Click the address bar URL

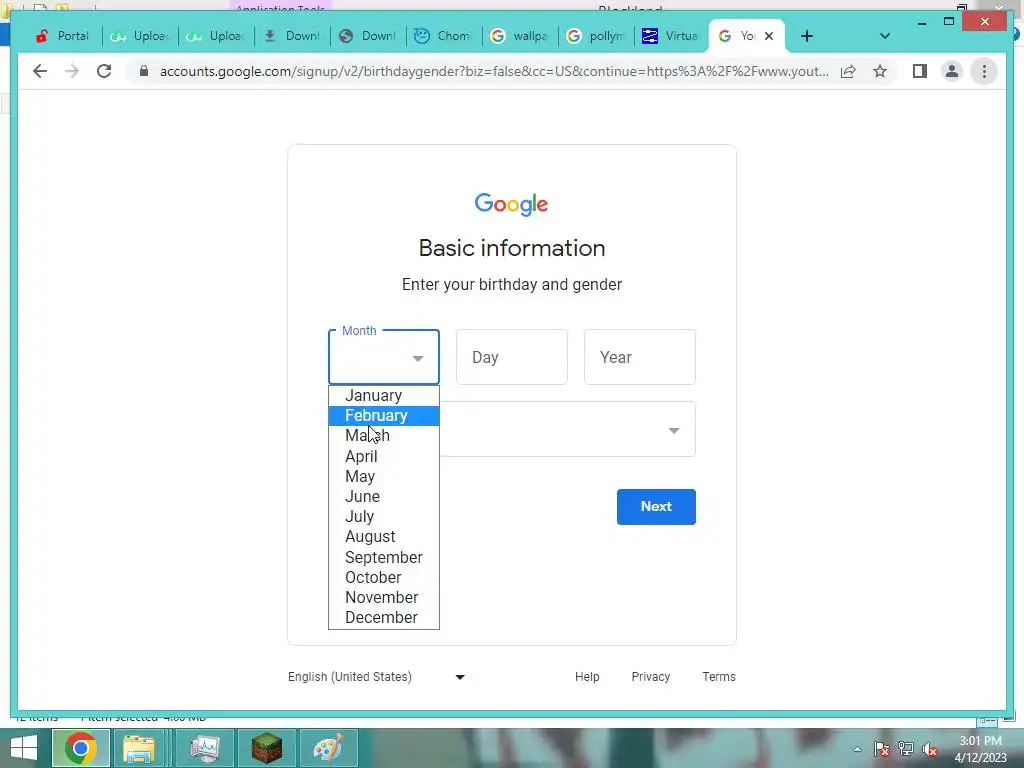pyautogui.click(x=494, y=71)
